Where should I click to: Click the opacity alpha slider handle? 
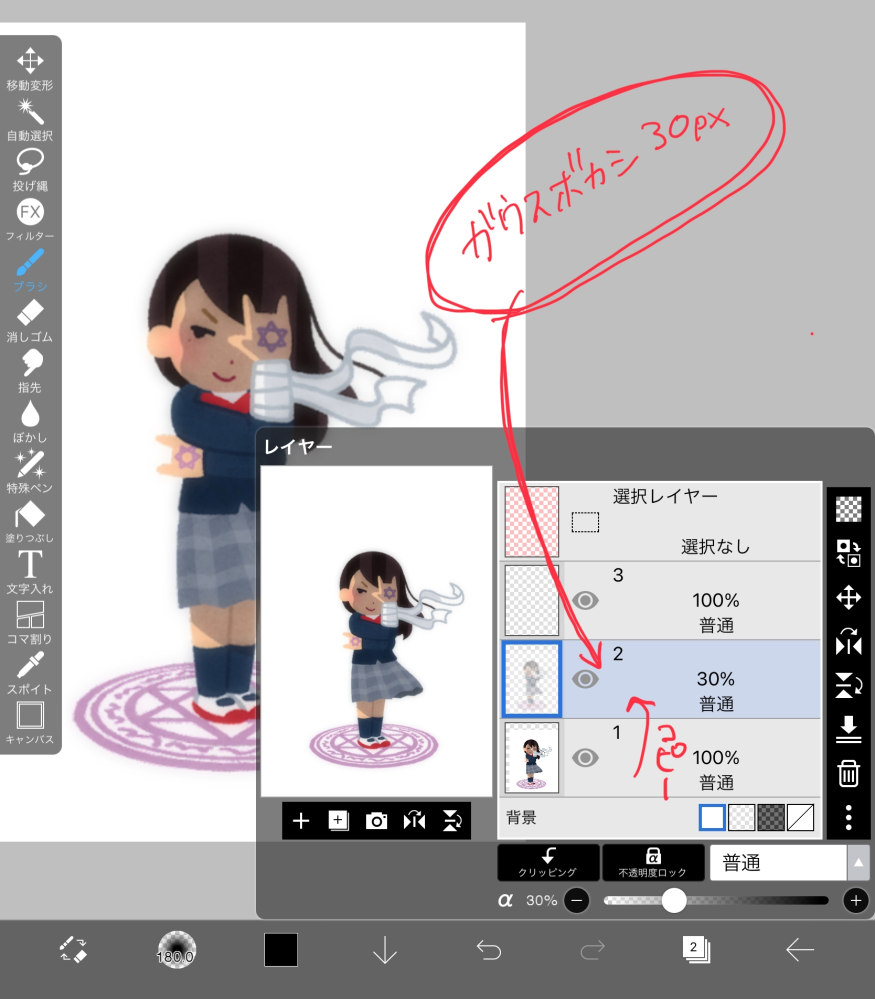click(x=674, y=900)
